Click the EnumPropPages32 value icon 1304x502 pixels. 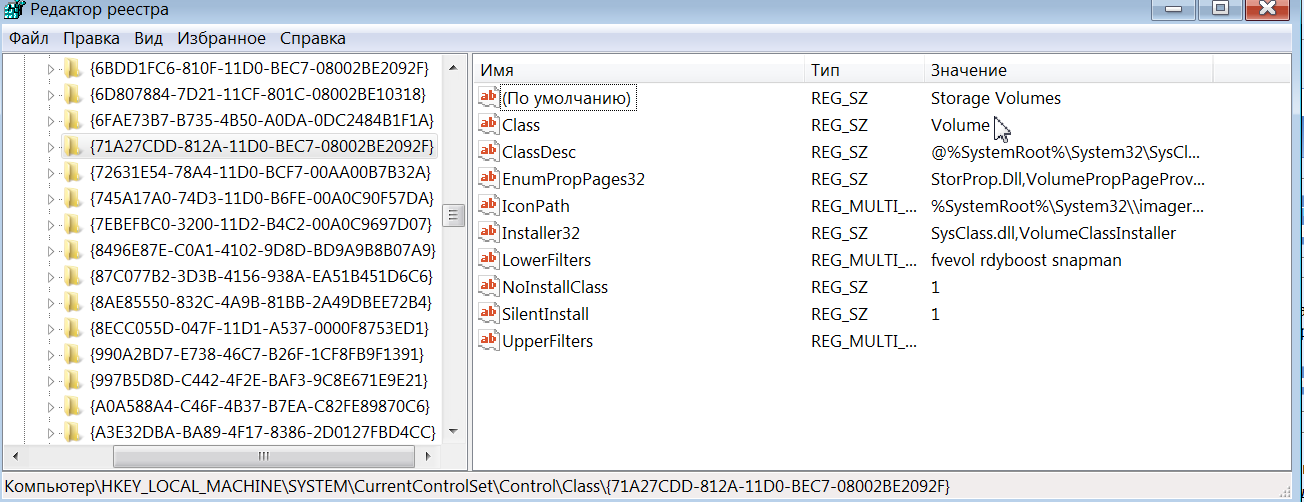(488, 179)
